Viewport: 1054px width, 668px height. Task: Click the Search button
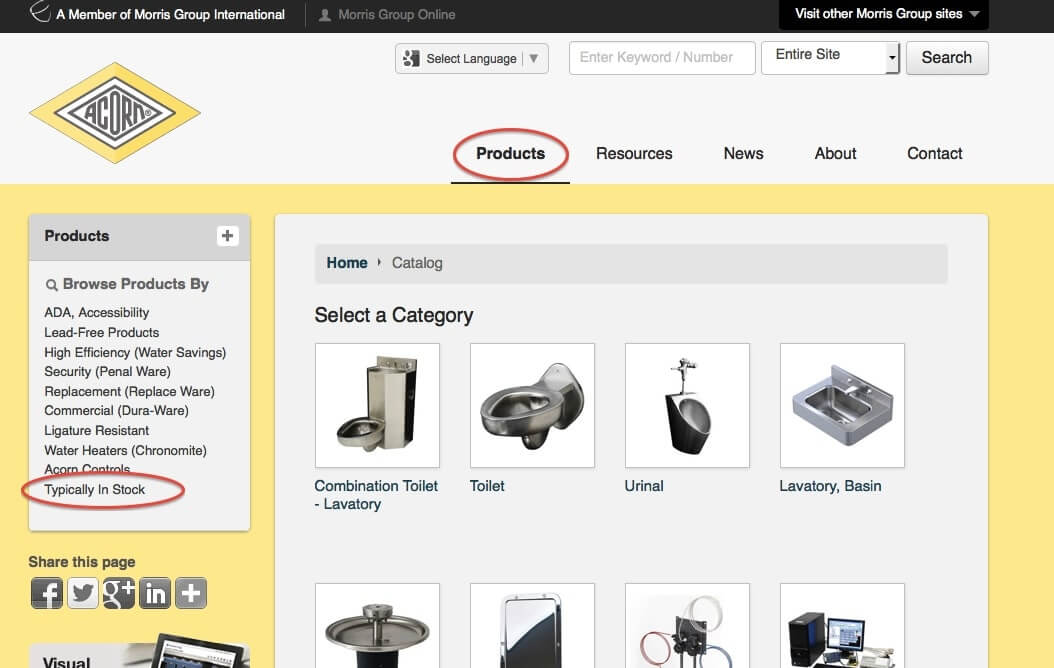coord(947,58)
